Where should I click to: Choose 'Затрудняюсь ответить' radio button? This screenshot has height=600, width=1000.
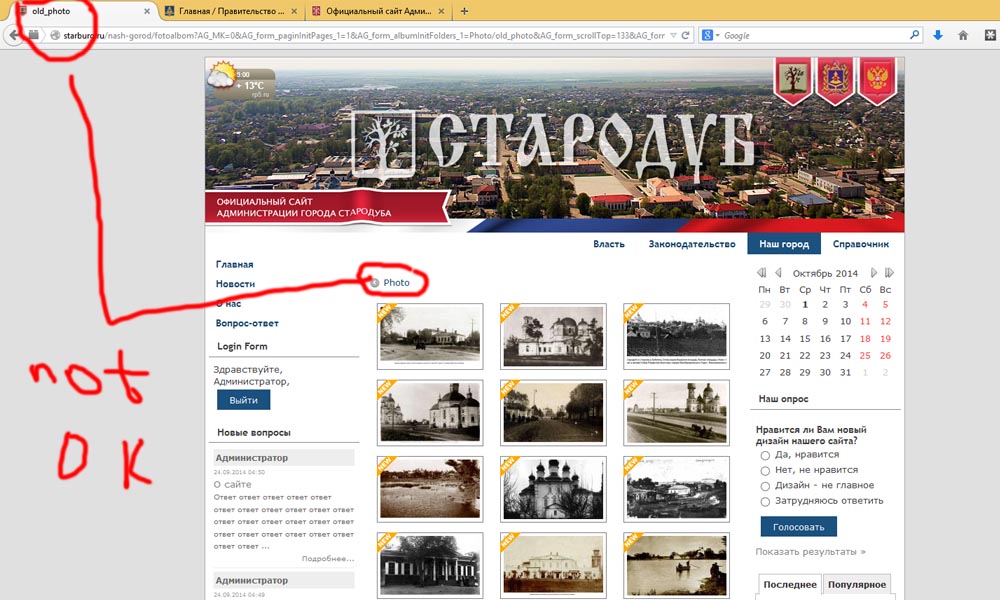pyautogui.click(x=765, y=502)
